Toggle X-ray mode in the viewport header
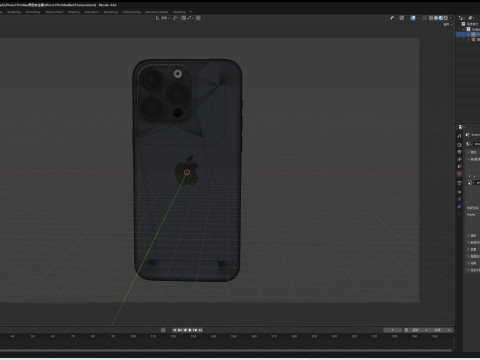The height and width of the screenshot is (360, 480). coord(424,18)
